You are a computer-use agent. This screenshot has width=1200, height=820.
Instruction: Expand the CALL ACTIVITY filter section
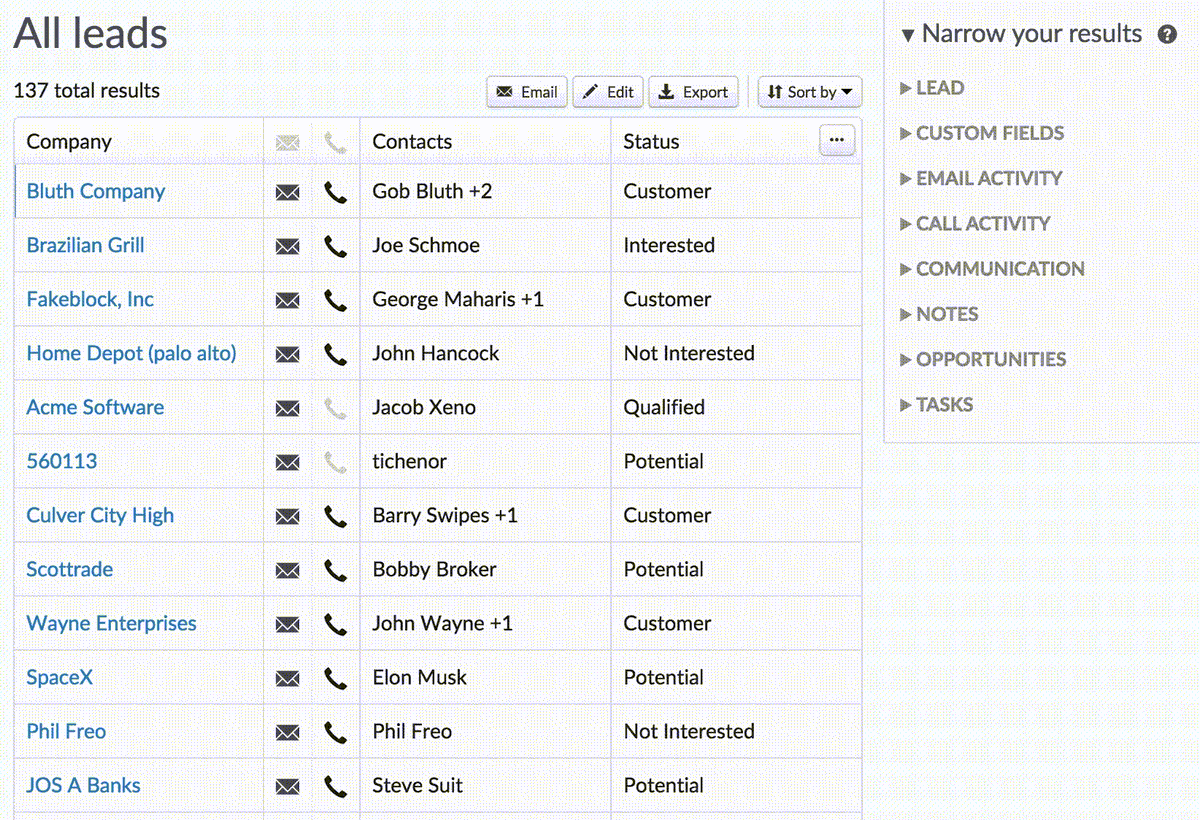(975, 223)
